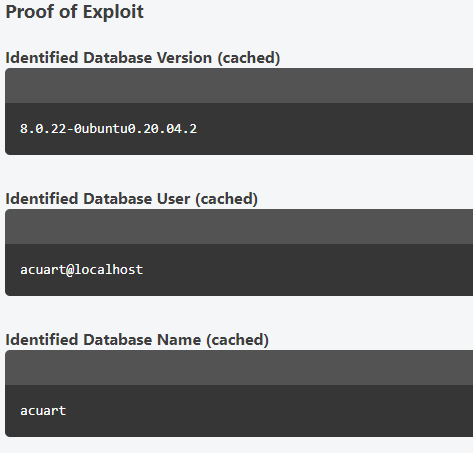Select the acuart@localhost user string

[x=82, y=270]
